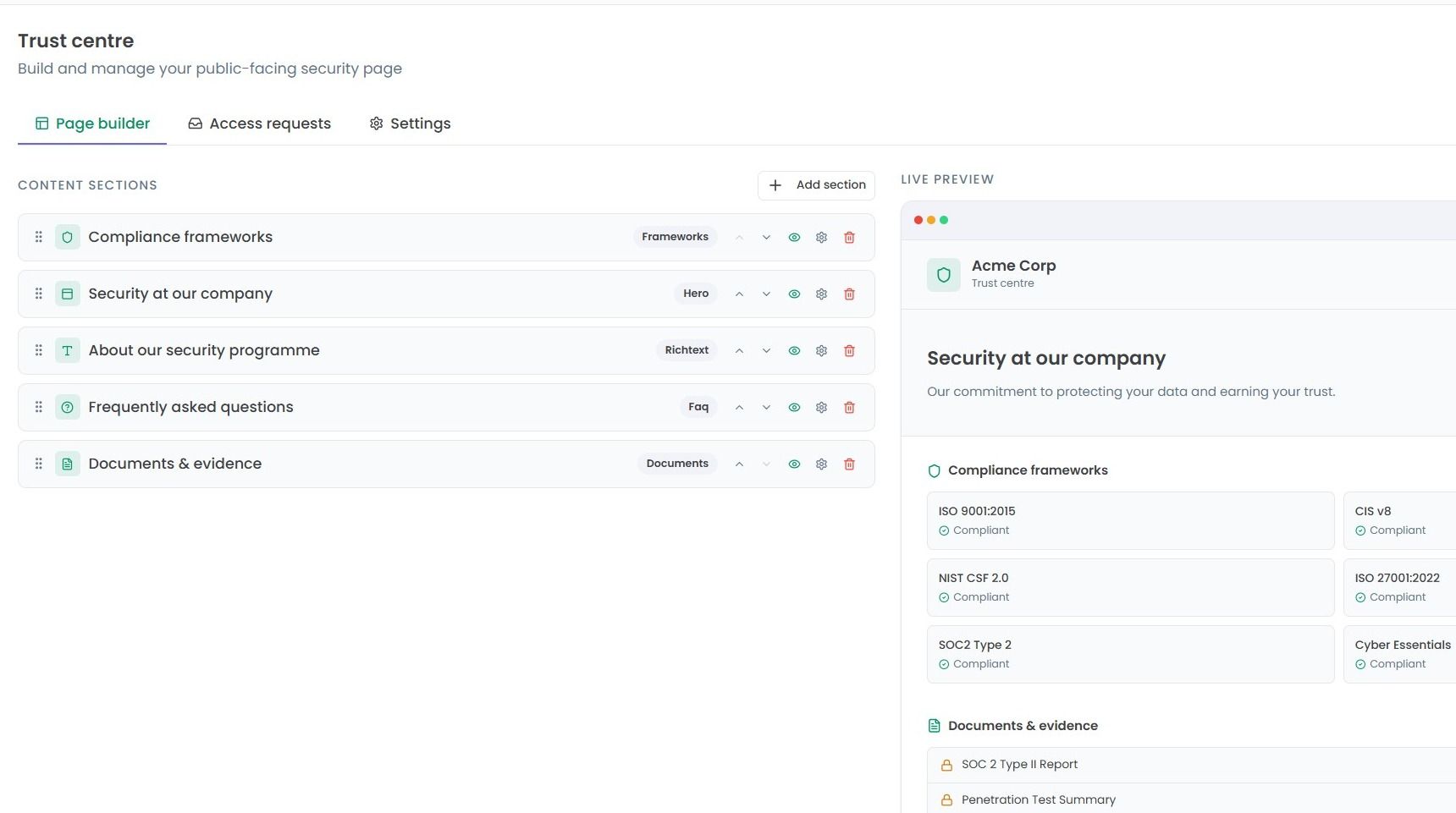
Task: Open settings gear for Security at our company
Action: pyautogui.click(x=821, y=294)
